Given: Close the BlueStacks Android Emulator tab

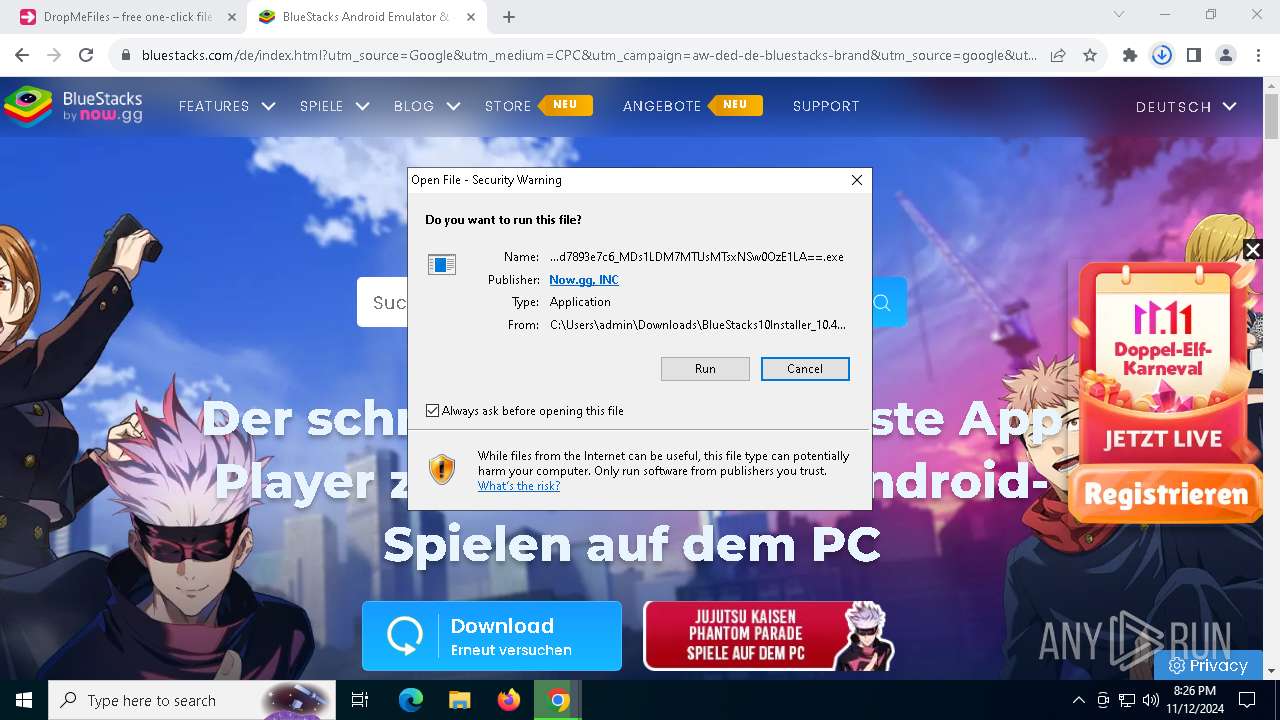Looking at the screenshot, I should tap(471, 17).
